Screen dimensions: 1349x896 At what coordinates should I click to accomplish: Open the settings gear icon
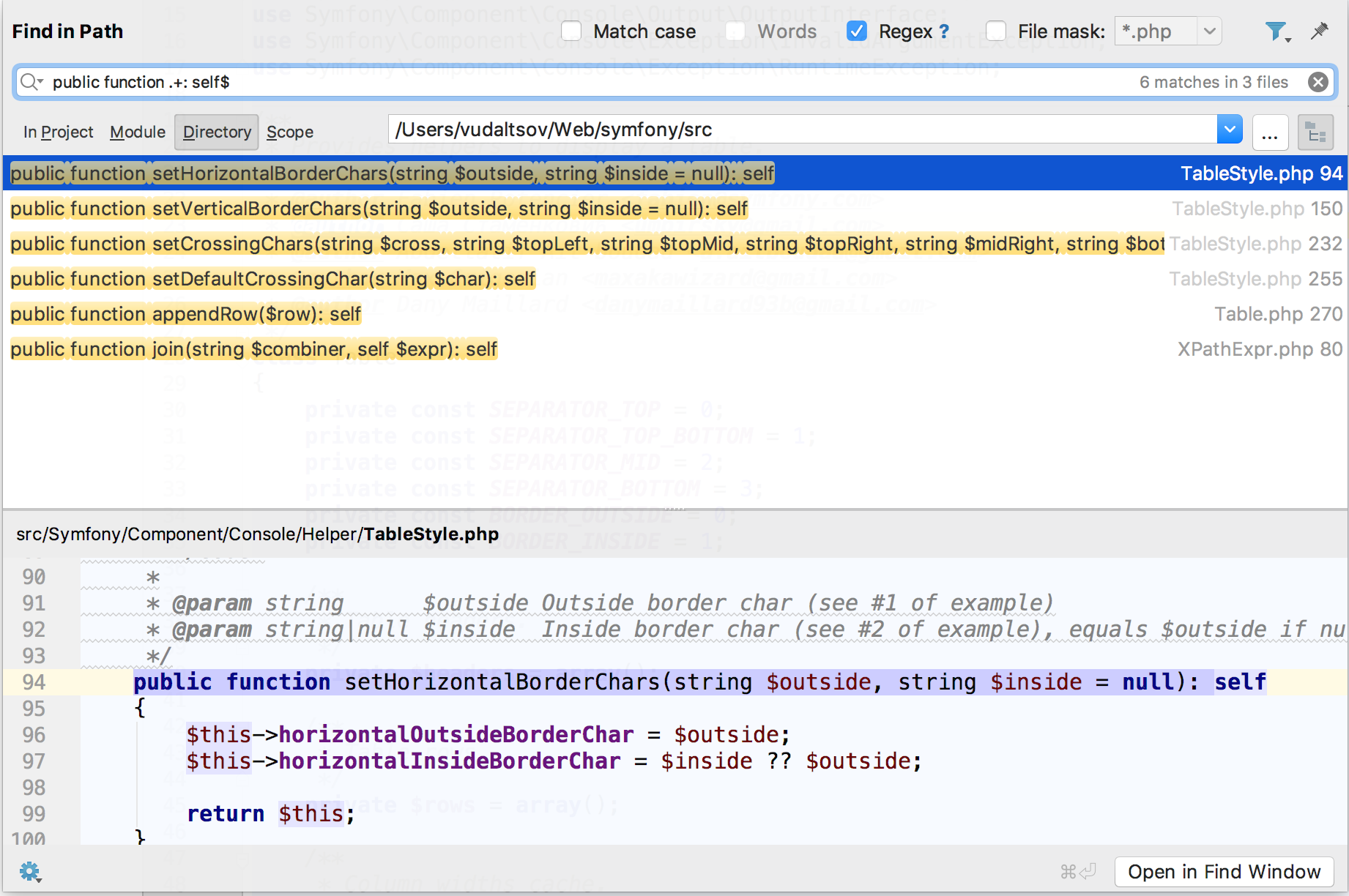coord(30,872)
